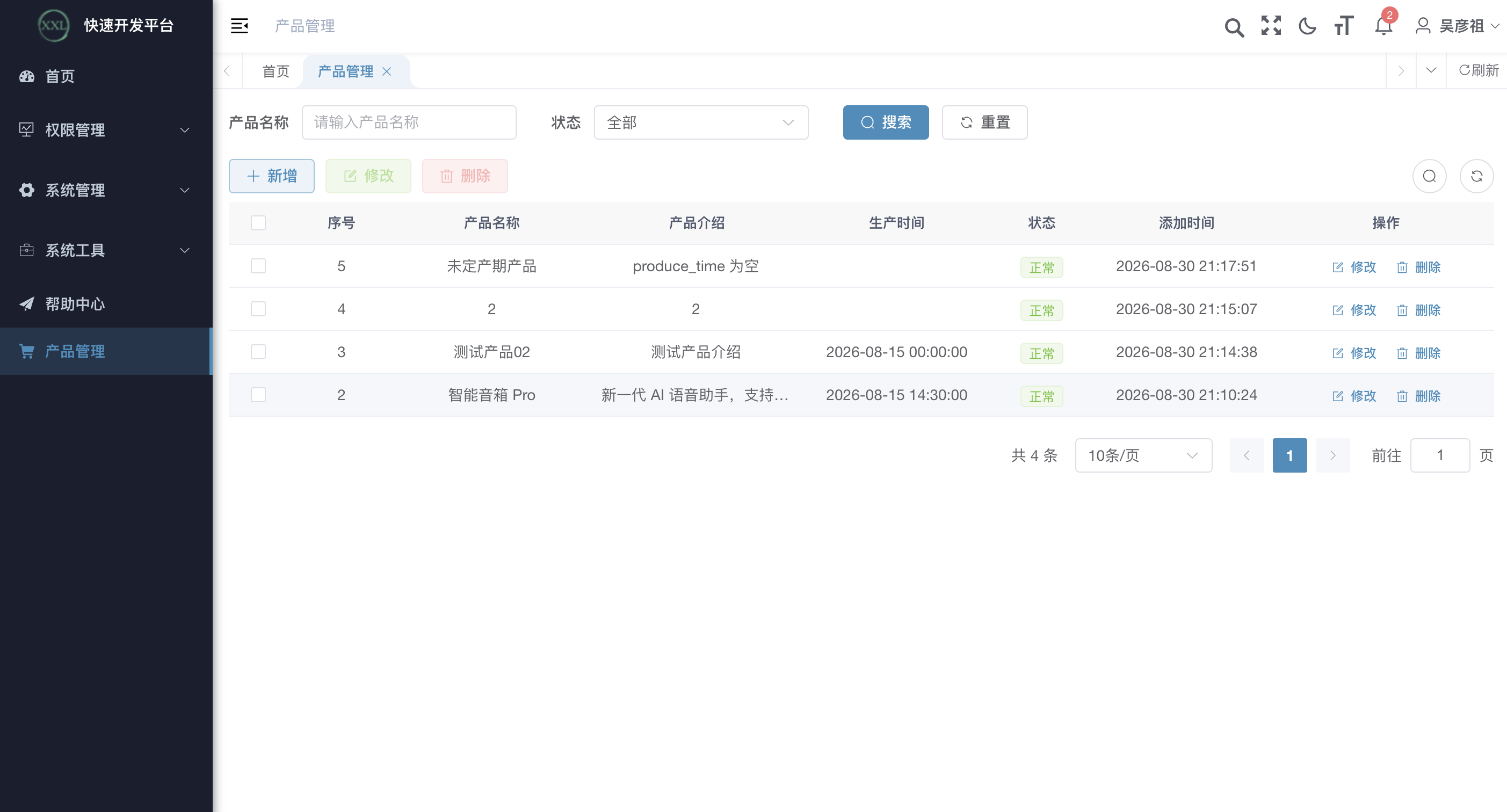Viewport: 1507px width, 812px height.
Task: Toggle fullscreen mode icon
Action: coord(1271,26)
